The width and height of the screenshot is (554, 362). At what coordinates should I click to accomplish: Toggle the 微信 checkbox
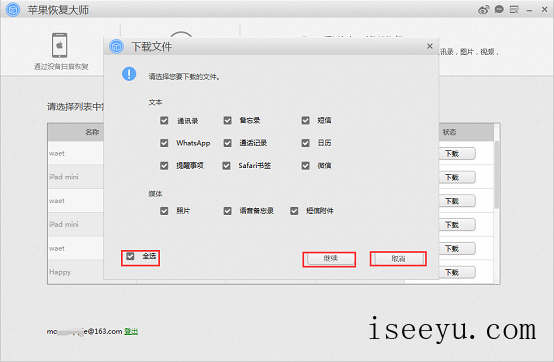pyautogui.click(x=306, y=166)
